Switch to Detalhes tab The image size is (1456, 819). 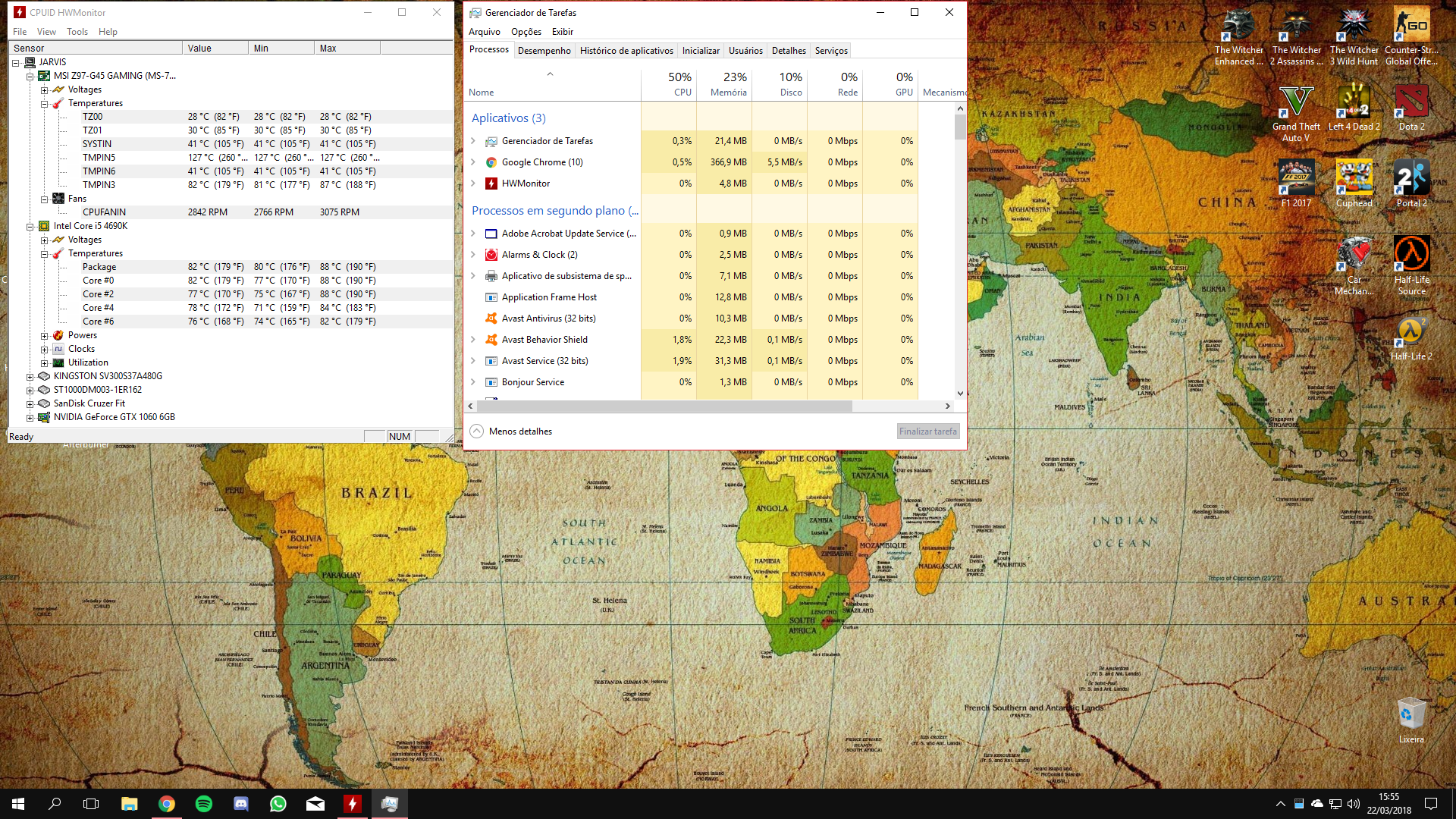(789, 51)
